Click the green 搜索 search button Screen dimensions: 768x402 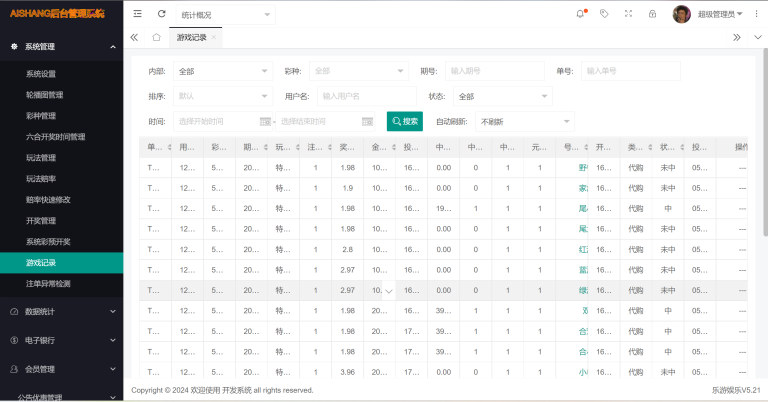click(405, 121)
